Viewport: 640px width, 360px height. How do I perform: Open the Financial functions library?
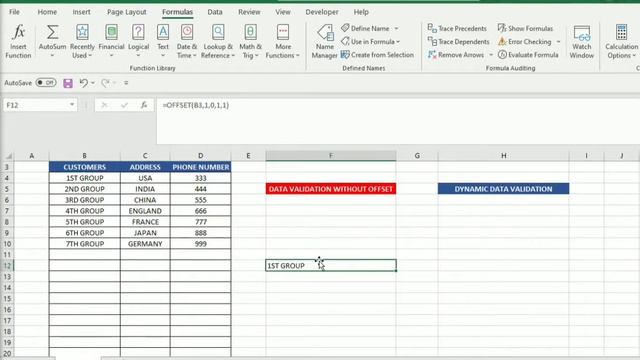[111, 41]
